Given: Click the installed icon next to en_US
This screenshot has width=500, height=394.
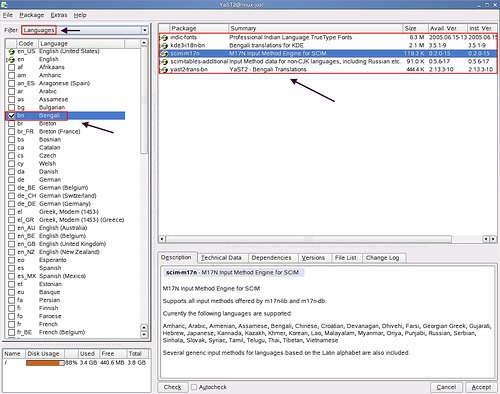Looking at the screenshot, I should [x=12, y=51].
